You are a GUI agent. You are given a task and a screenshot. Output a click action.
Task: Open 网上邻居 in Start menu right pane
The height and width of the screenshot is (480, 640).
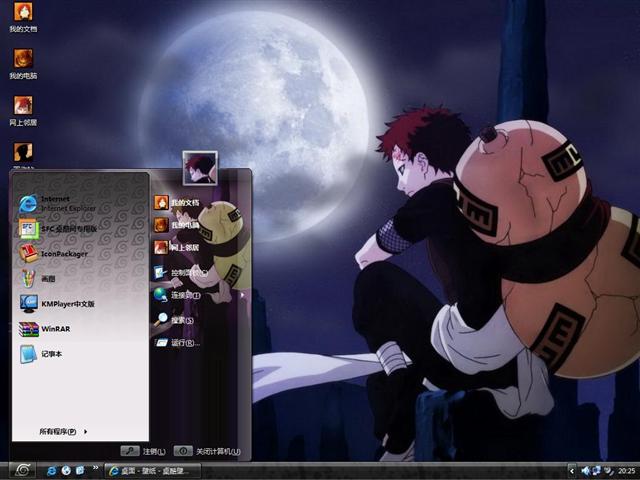tap(177, 247)
